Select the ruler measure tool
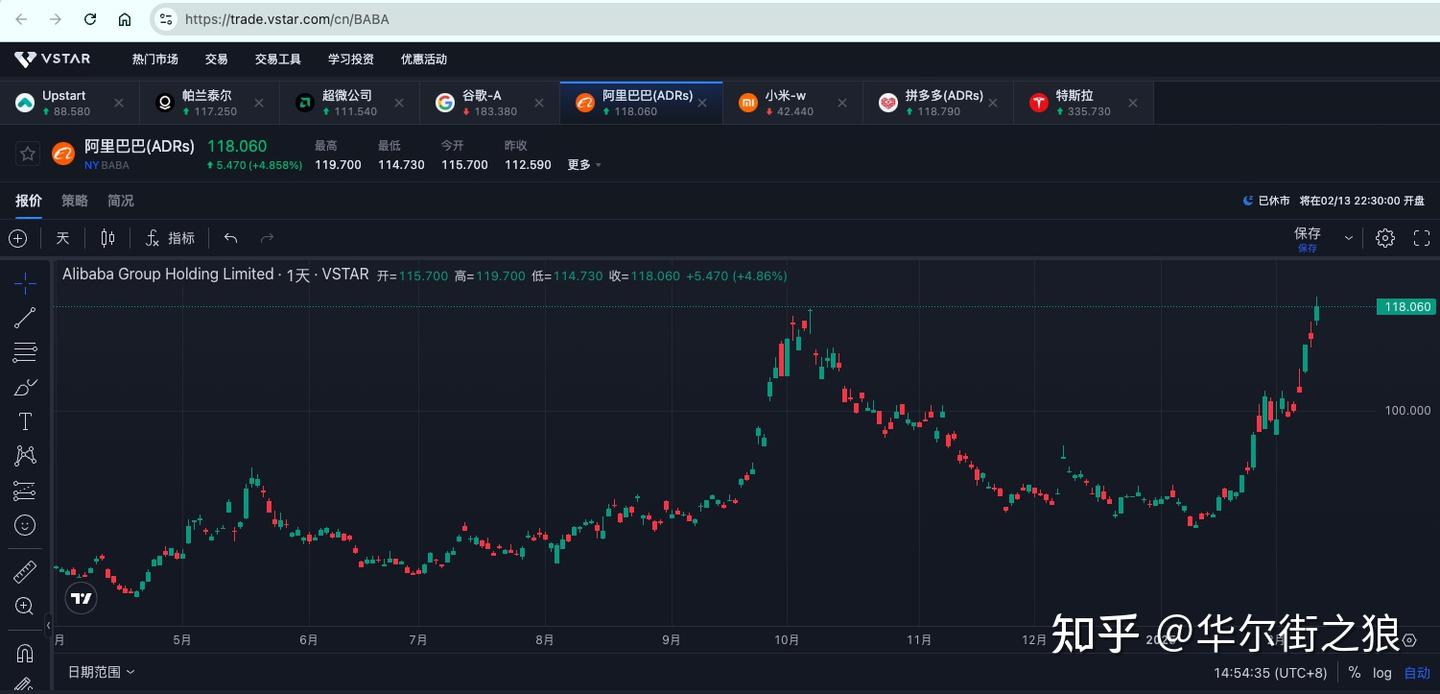Viewport: 1440px width, 694px height. point(25,571)
